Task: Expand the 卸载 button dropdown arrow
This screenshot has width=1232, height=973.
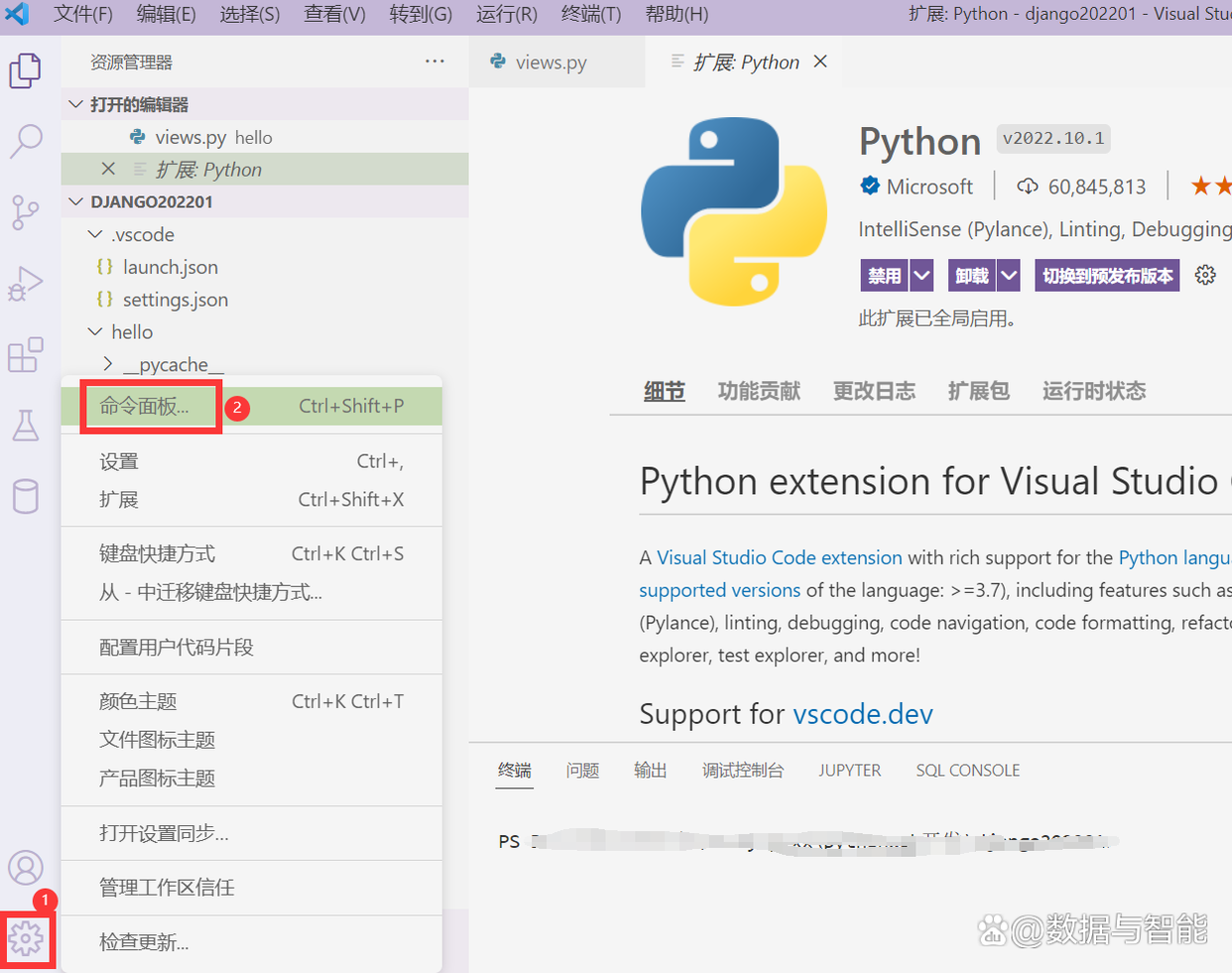Action: [1009, 275]
